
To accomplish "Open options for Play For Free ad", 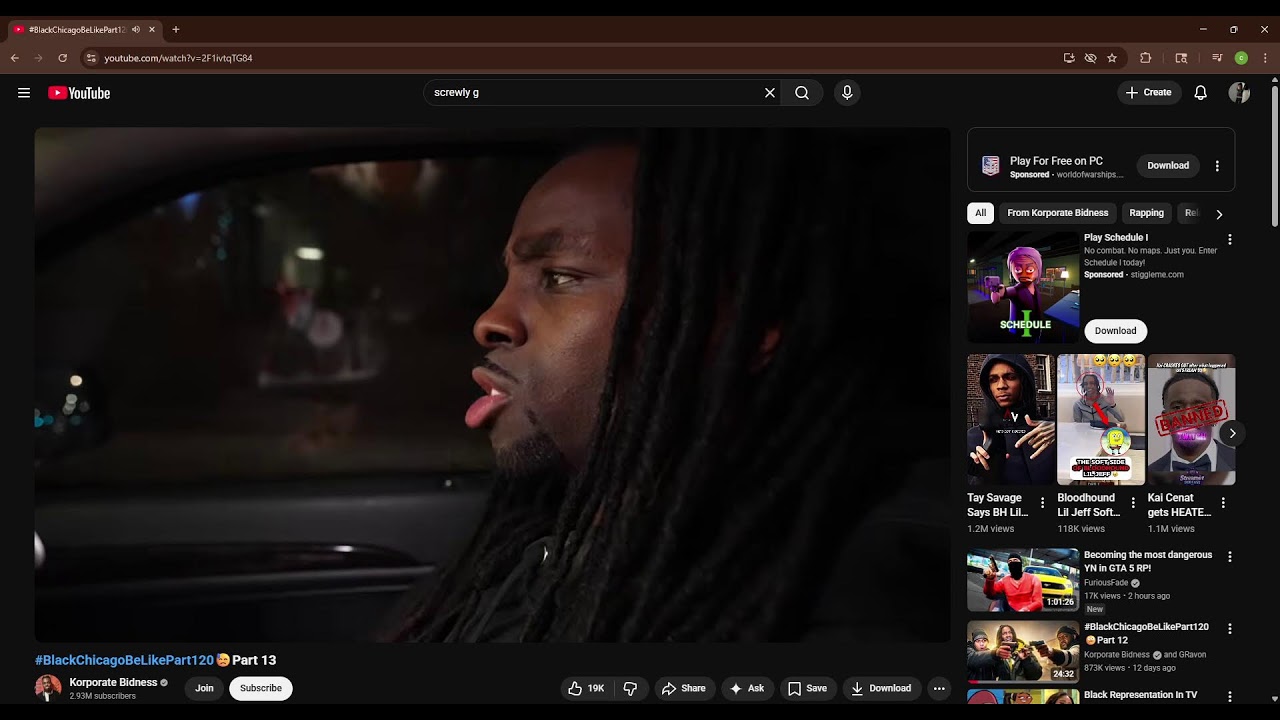I will pos(1217,166).
